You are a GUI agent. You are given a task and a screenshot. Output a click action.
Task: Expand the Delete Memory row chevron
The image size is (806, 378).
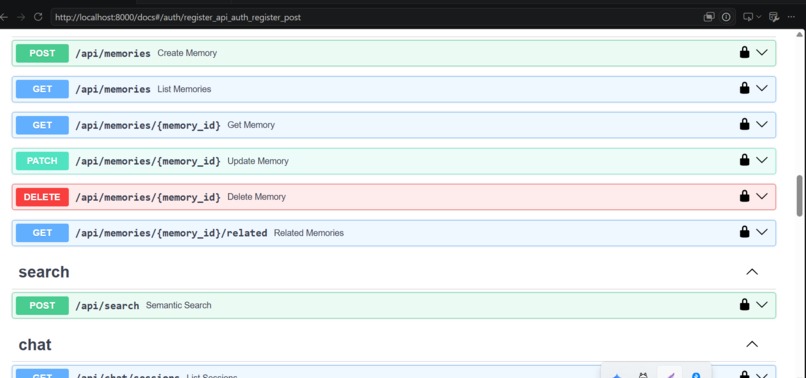pyautogui.click(x=762, y=196)
